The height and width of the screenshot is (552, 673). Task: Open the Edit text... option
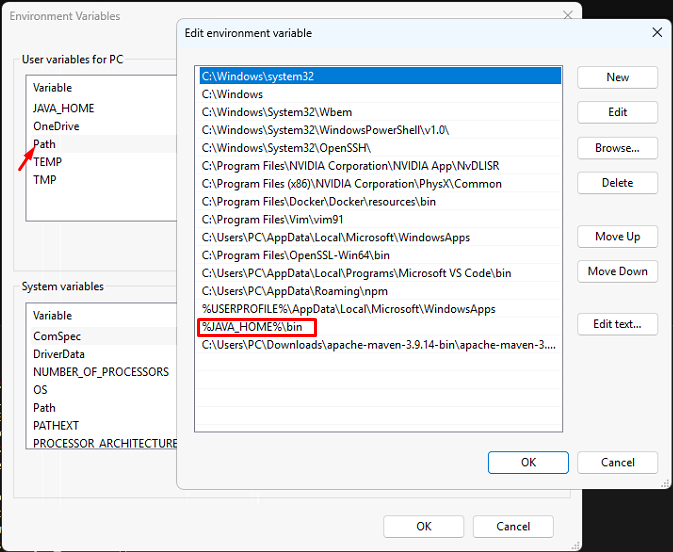617,324
